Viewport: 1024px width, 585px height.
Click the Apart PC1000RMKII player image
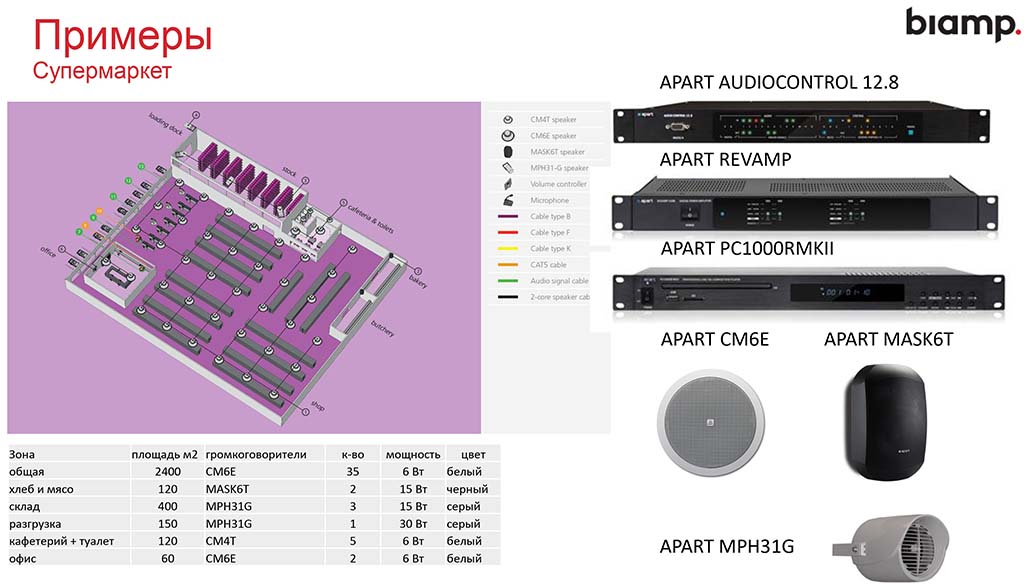[808, 289]
